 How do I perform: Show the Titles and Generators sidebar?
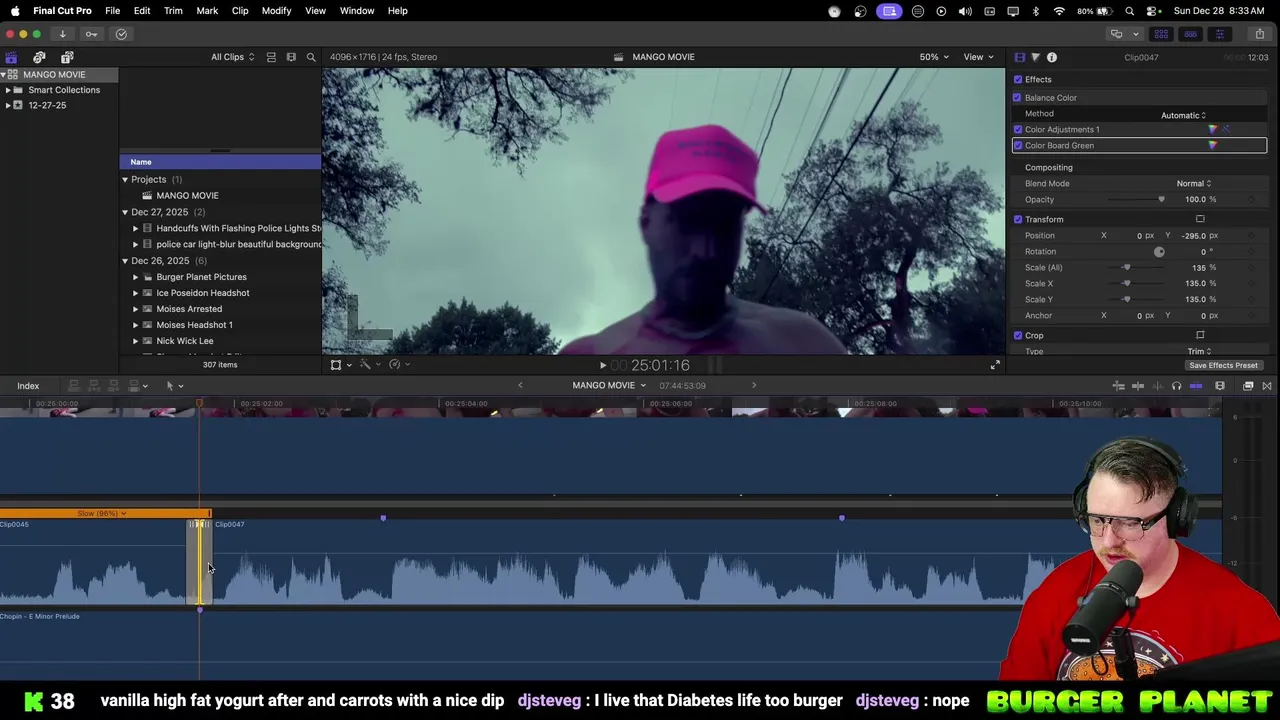pyautogui.click(x=67, y=57)
